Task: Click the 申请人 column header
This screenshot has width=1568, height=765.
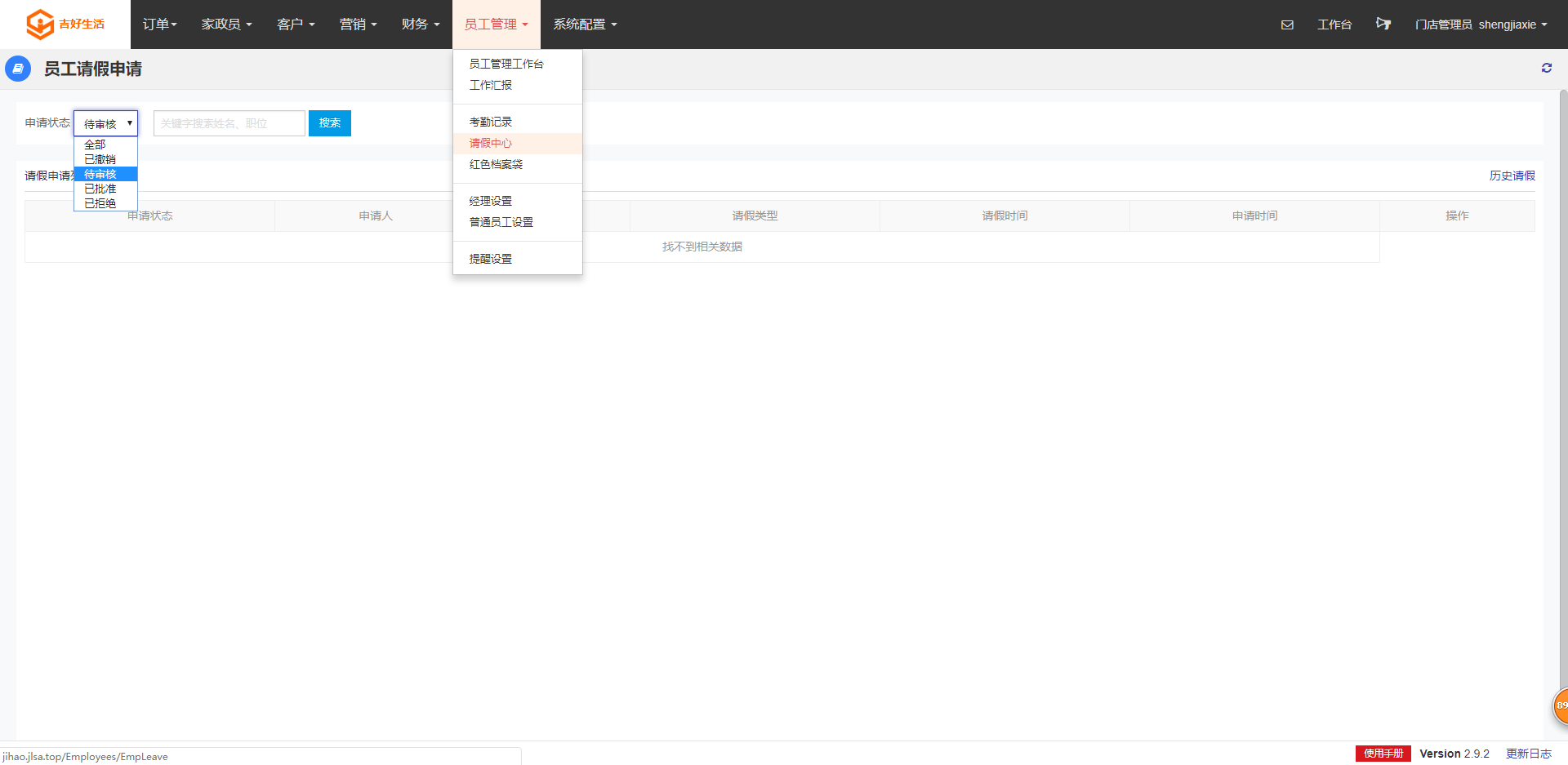Action: pyautogui.click(x=376, y=216)
